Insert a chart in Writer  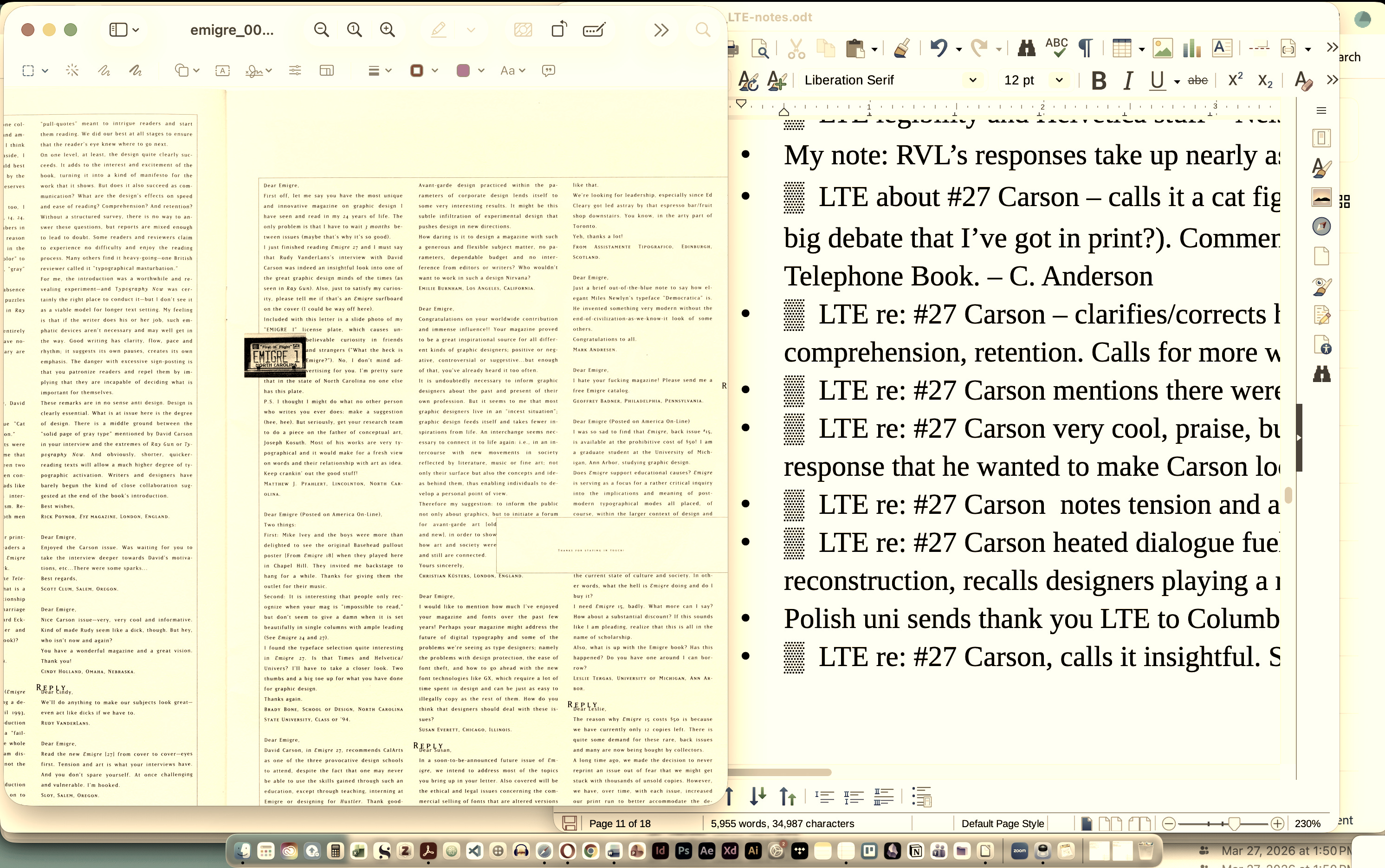[x=1192, y=49]
